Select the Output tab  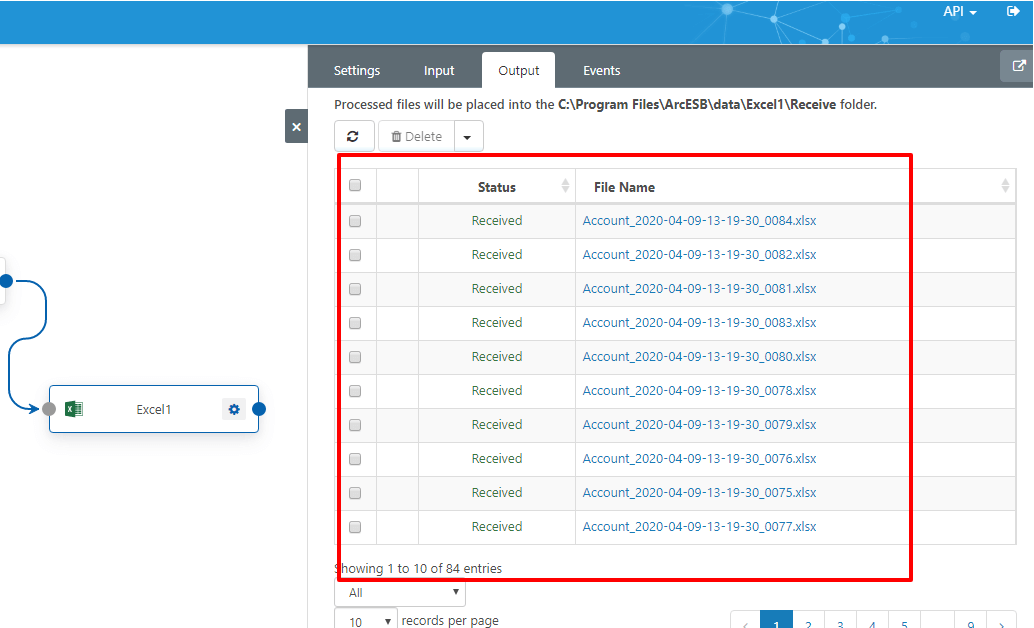(x=518, y=71)
